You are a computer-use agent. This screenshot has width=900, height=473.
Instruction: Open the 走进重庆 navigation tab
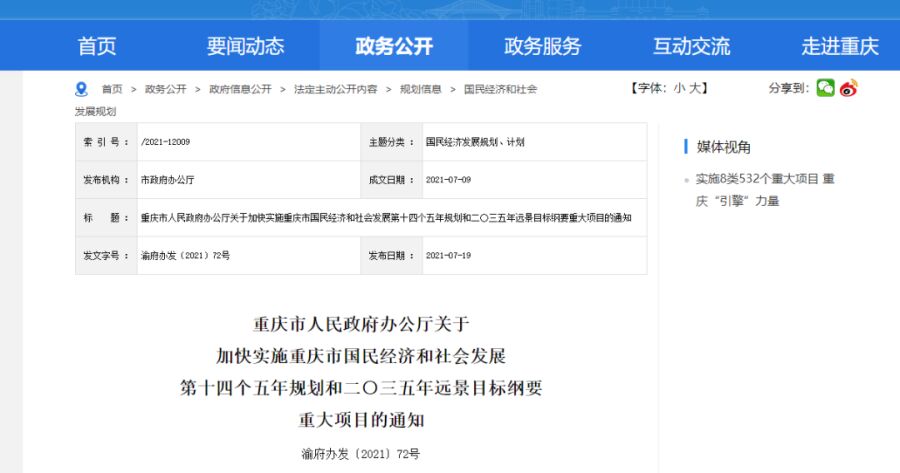839,46
